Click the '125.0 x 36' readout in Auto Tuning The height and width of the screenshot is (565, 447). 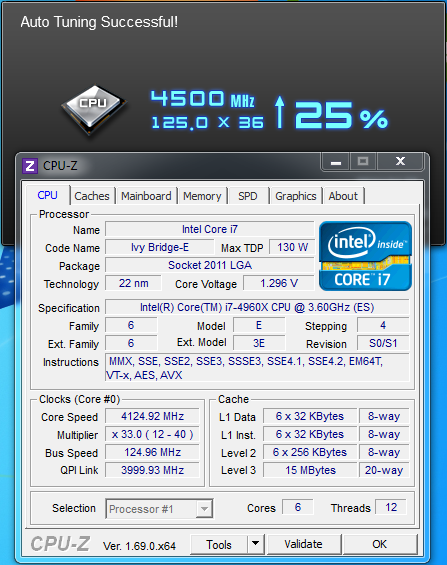coord(207,123)
